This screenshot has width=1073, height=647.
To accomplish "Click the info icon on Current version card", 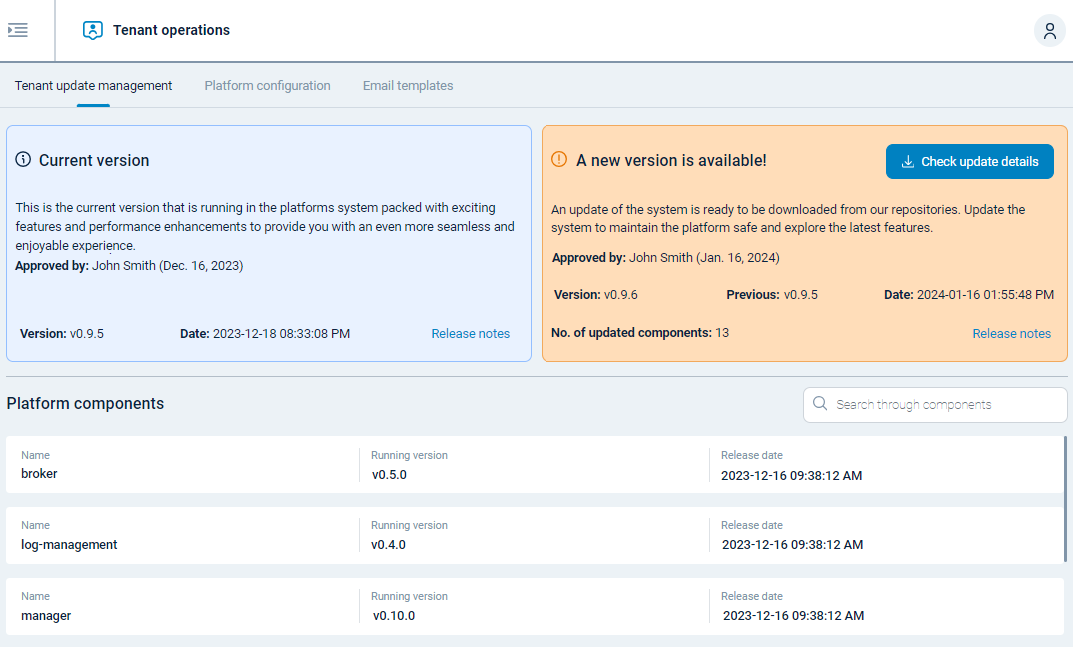I will point(22,159).
